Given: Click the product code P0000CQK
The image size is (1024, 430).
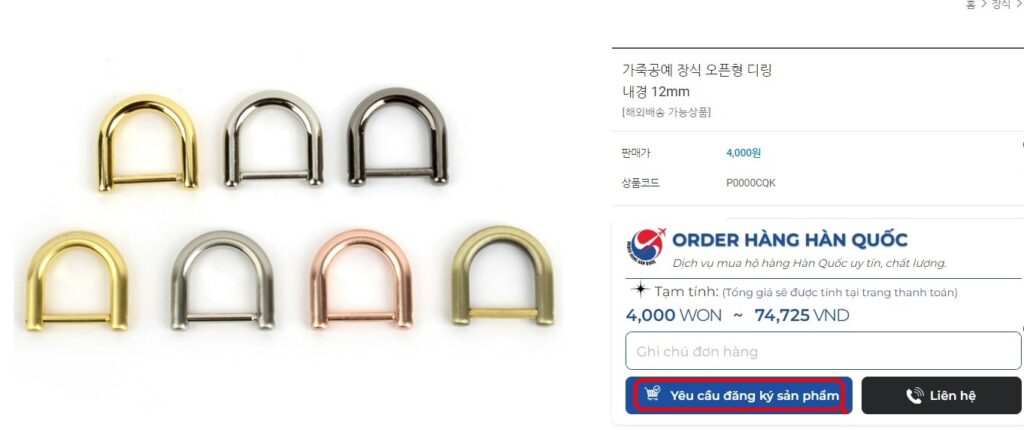Looking at the screenshot, I should click(x=751, y=183).
